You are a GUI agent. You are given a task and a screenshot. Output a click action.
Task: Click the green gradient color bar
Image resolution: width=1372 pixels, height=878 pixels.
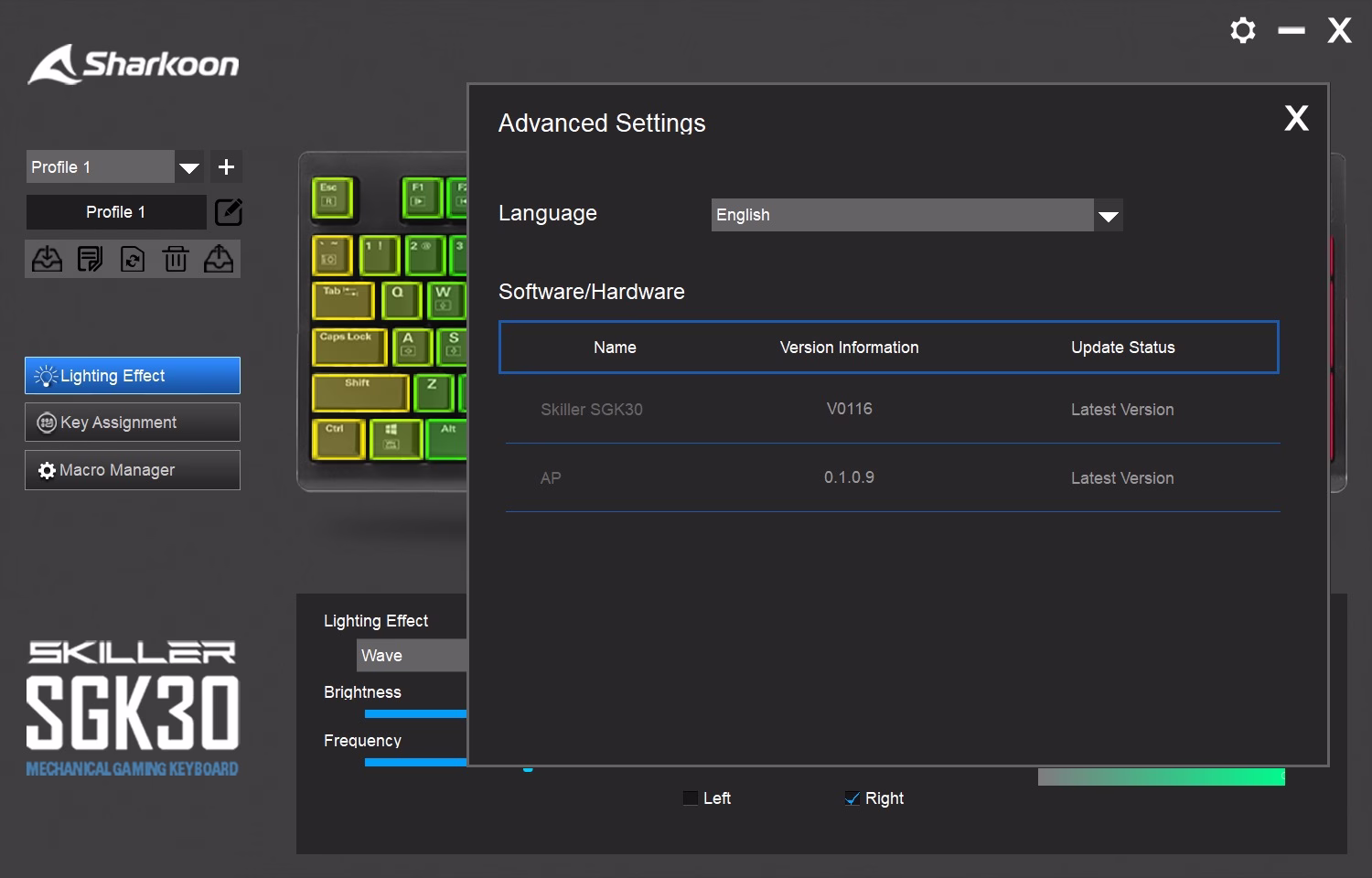(x=1162, y=776)
